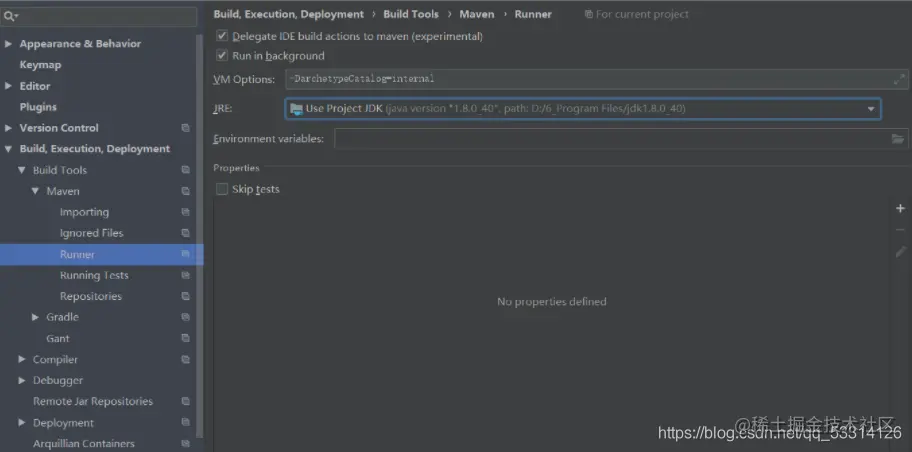The image size is (912, 452).
Task: Click the minus icon to remove property
Action: pyautogui.click(x=900, y=230)
